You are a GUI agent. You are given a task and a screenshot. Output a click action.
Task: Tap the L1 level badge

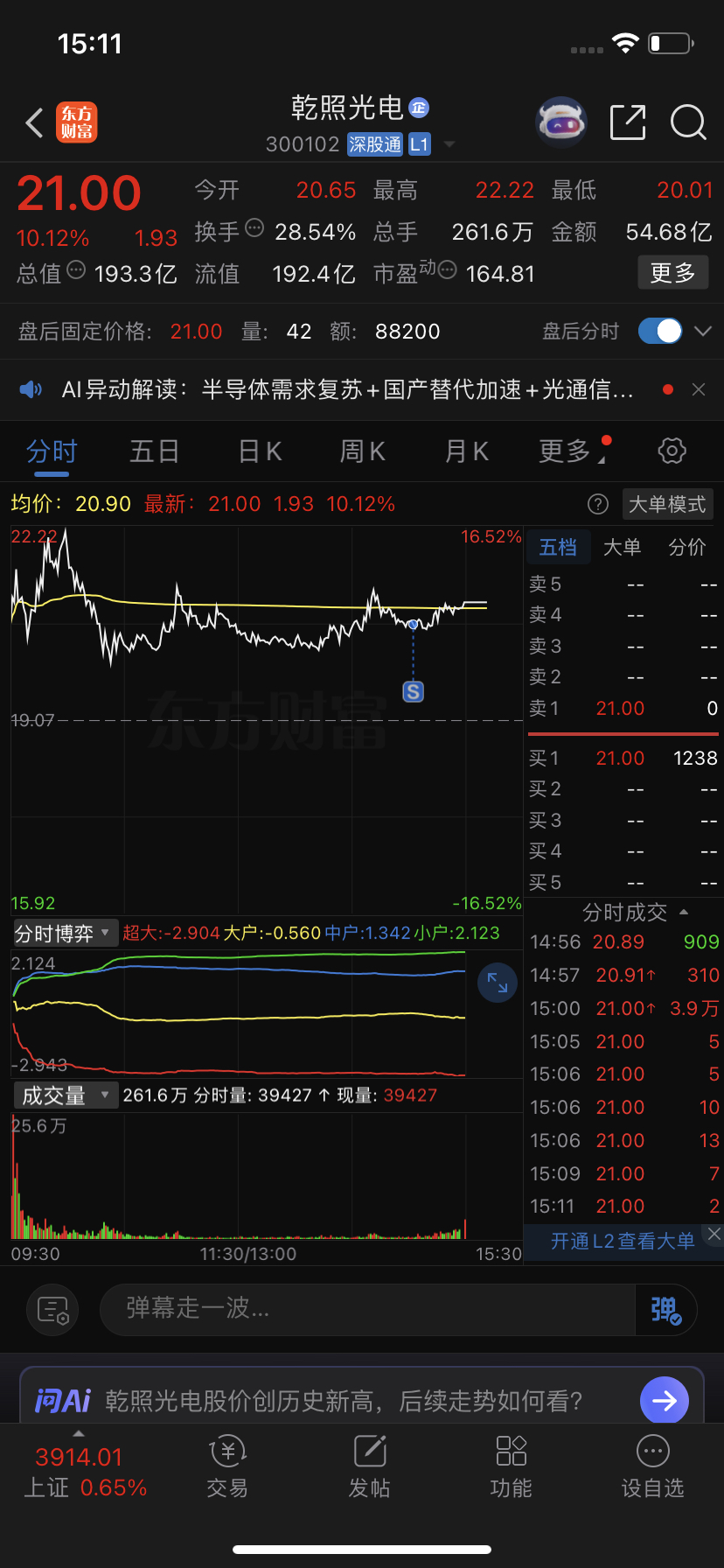[420, 144]
